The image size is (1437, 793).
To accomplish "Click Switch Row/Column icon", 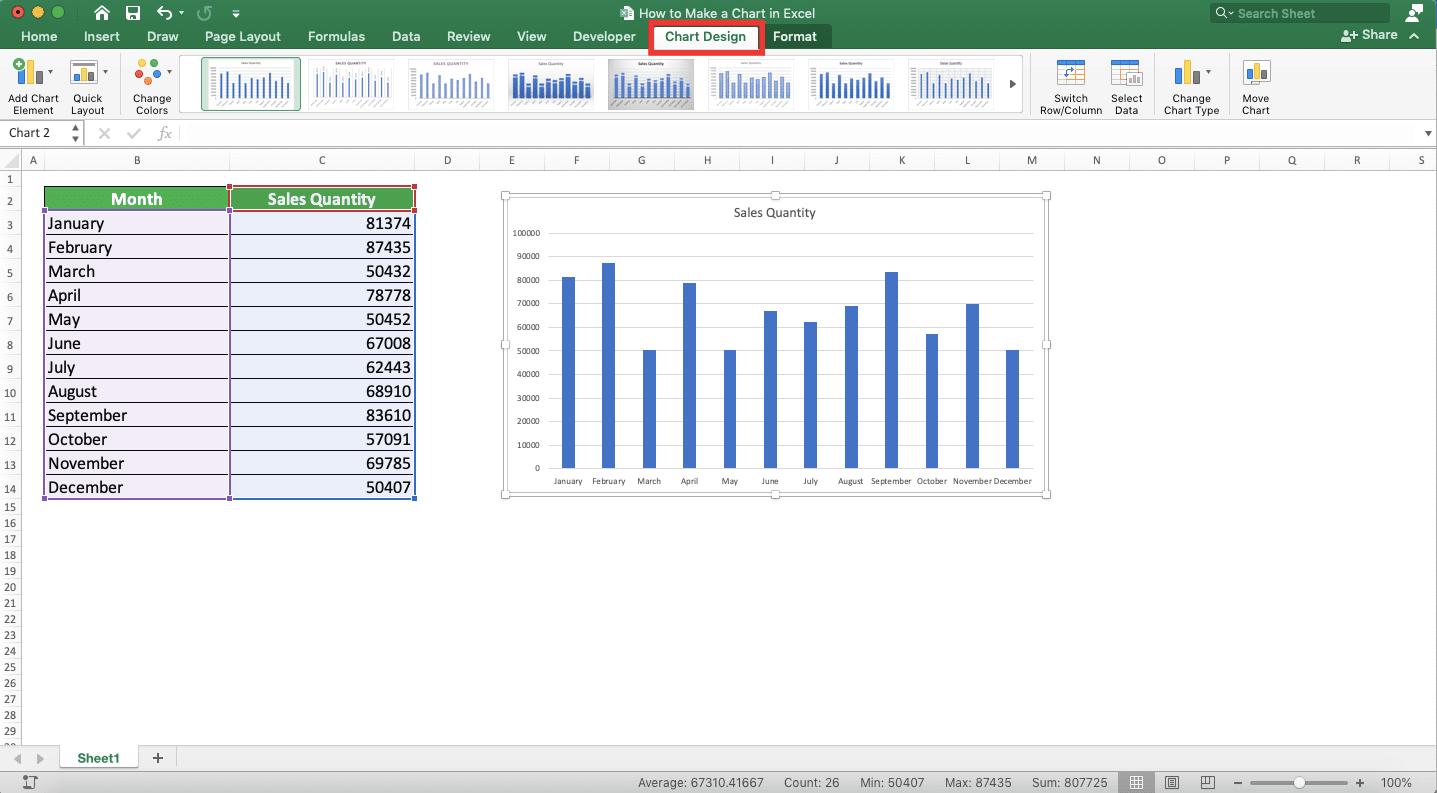I will (1070, 73).
